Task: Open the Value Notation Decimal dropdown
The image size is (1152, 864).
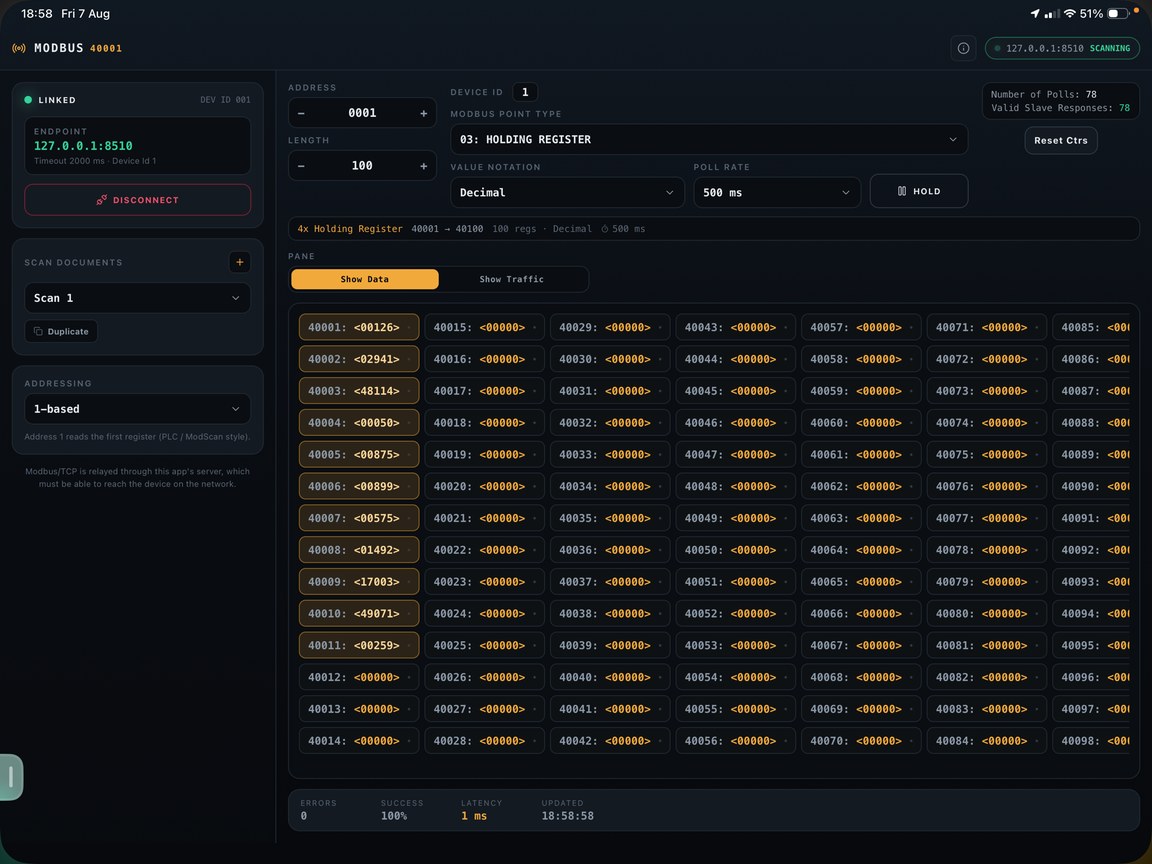Action: (x=567, y=192)
